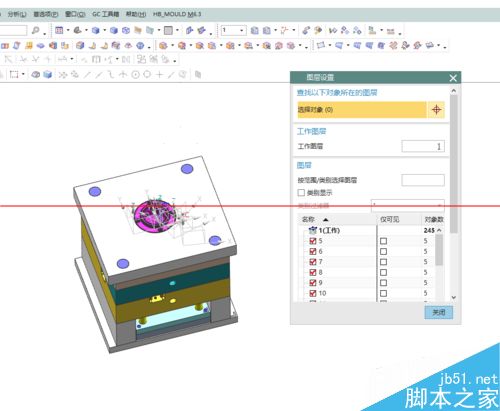The width and height of the screenshot is (500, 411).
Task: Check the 仅可见 box for layer 5
Action: (383, 241)
